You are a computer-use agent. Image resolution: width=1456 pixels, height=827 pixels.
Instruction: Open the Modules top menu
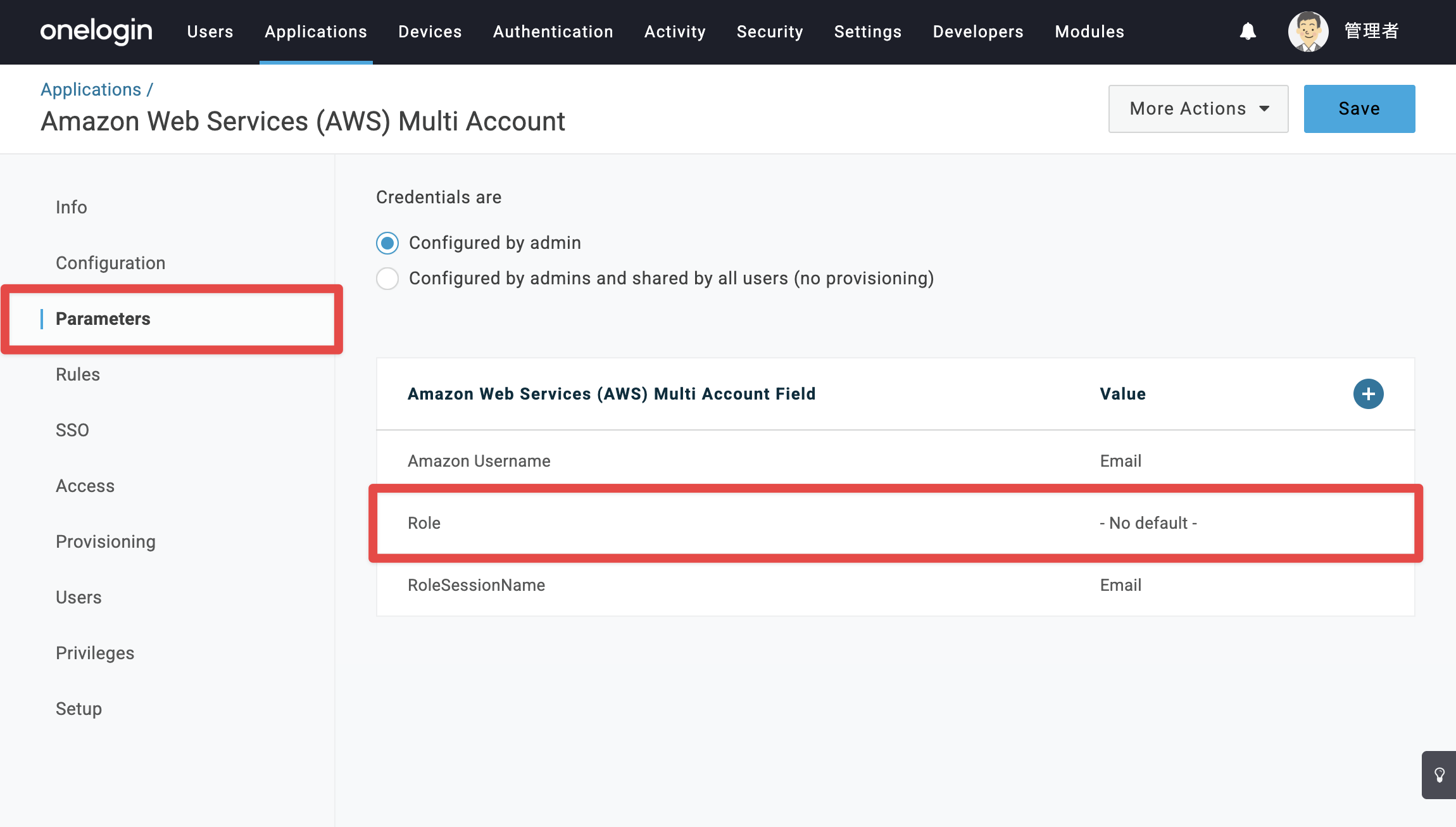pyautogui.click(x=1089, y=32)
